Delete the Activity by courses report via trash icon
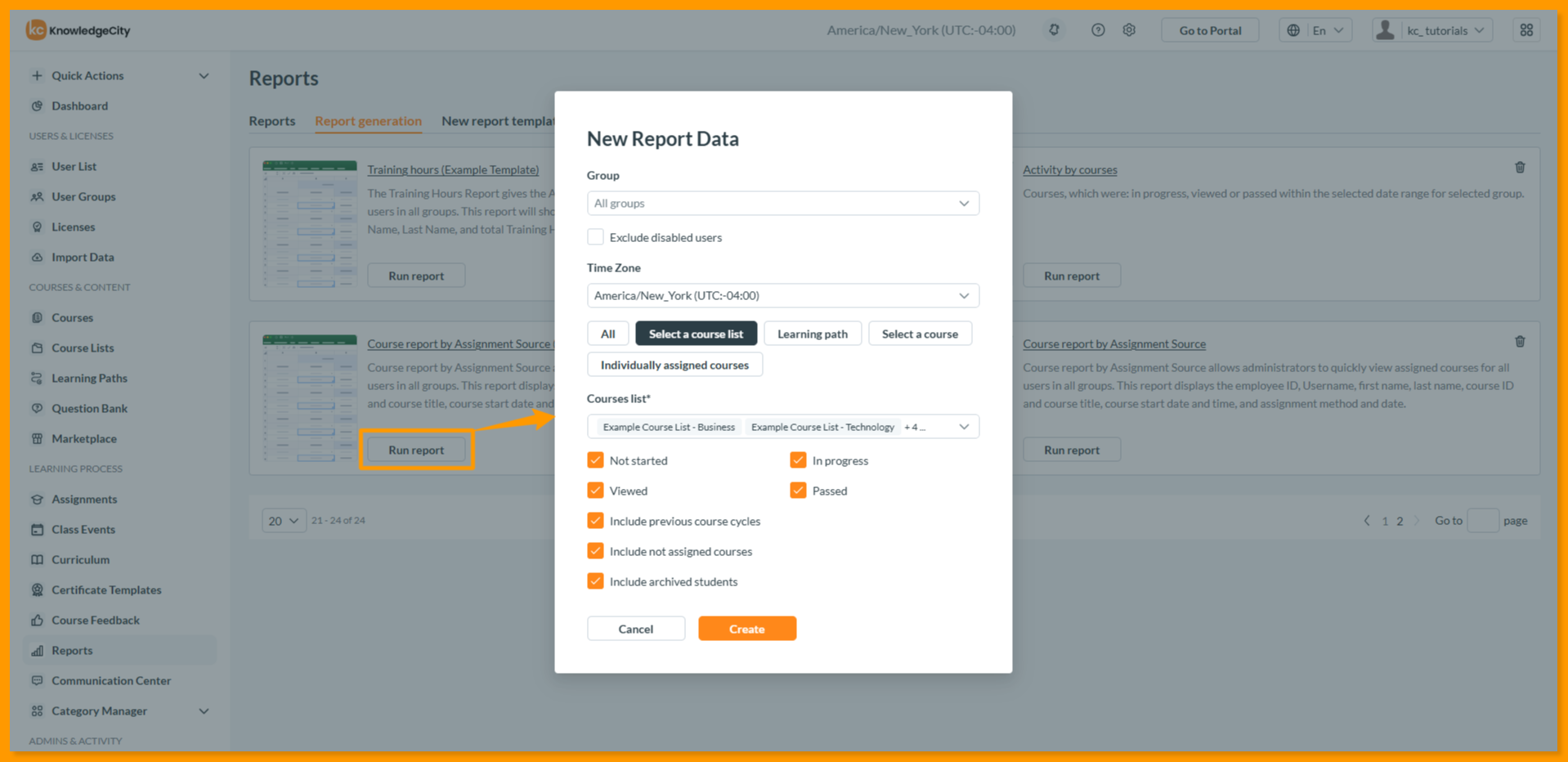Screen dimensions: 1568x762 tap(1520, 168)
